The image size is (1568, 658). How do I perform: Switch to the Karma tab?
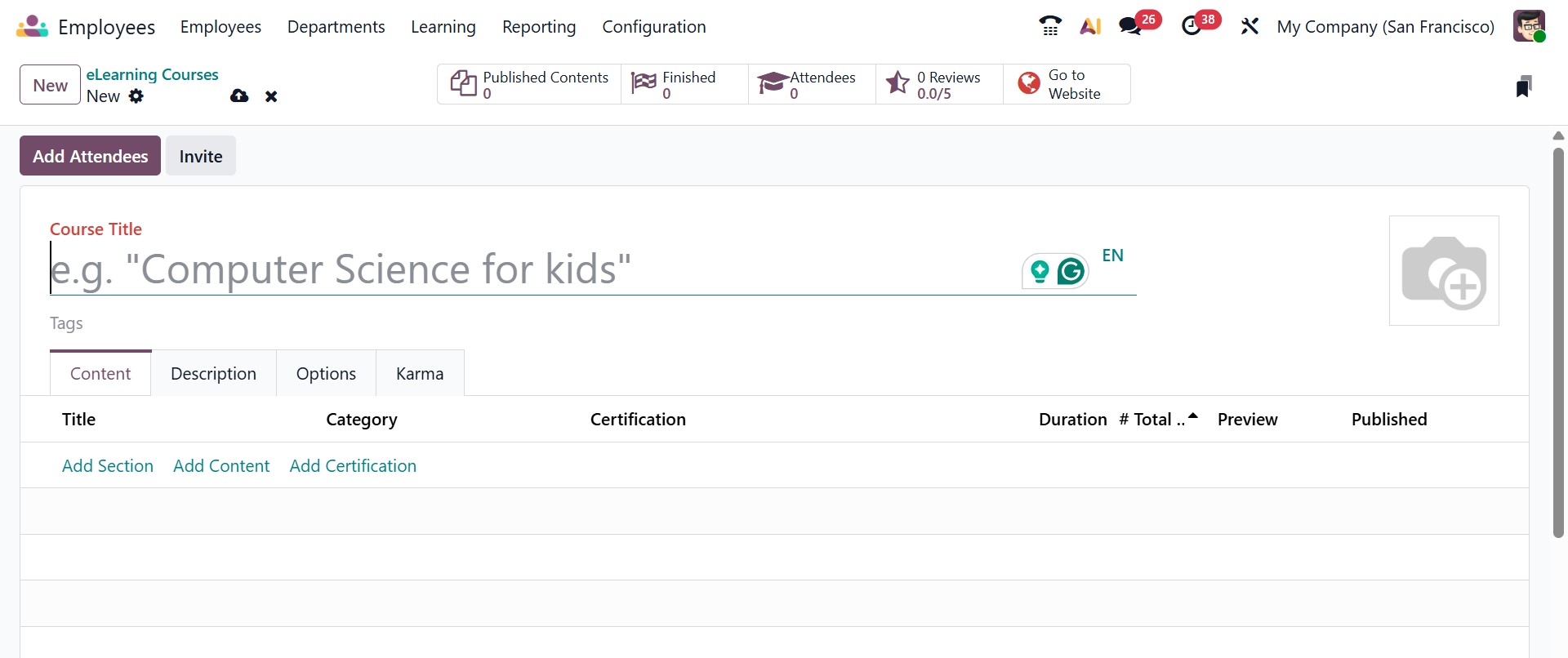pyautogui.click(x=420, y=374)
